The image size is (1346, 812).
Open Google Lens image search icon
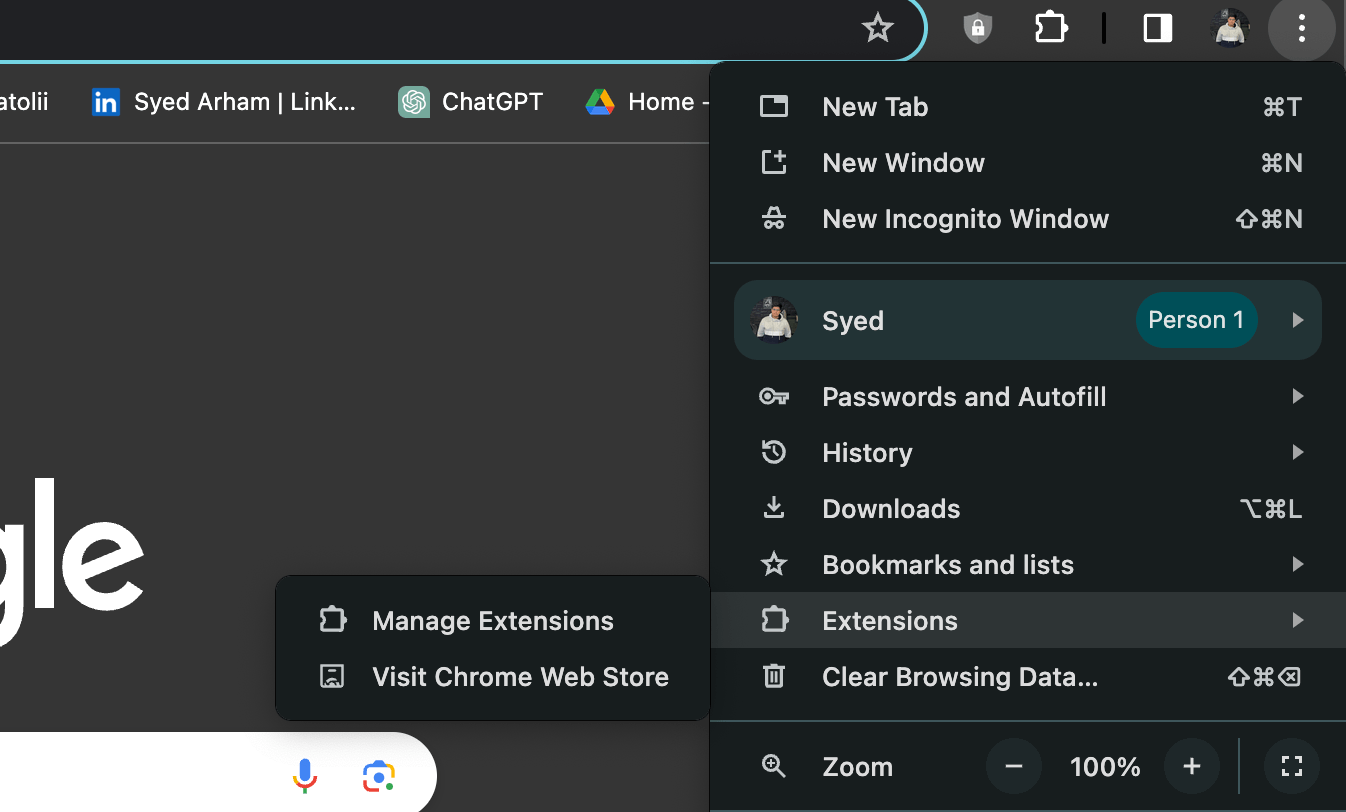(379, 775)
